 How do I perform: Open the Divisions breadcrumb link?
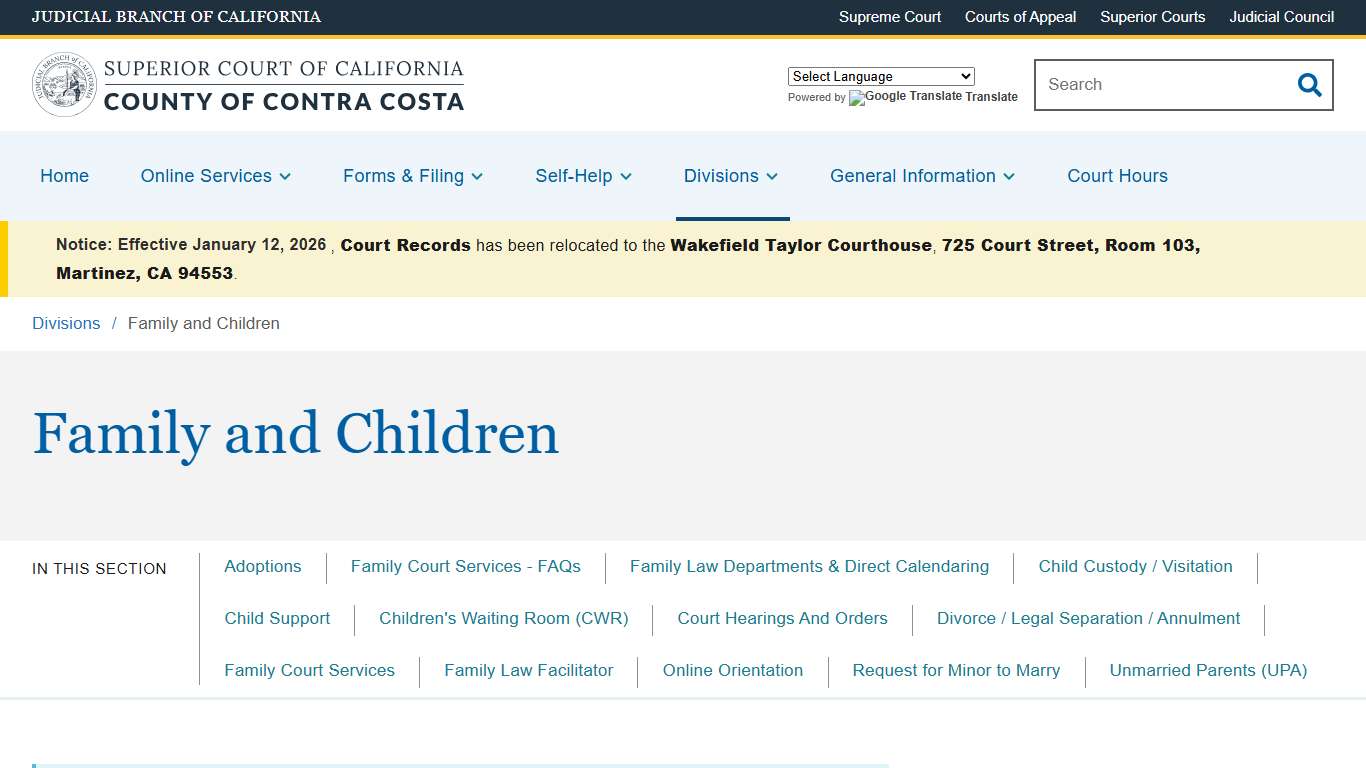(x=66, y=323)
